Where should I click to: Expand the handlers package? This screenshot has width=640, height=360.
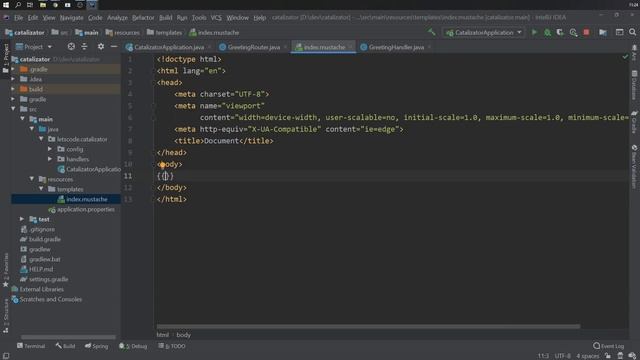pyautogui.click(x=50, y=159)
